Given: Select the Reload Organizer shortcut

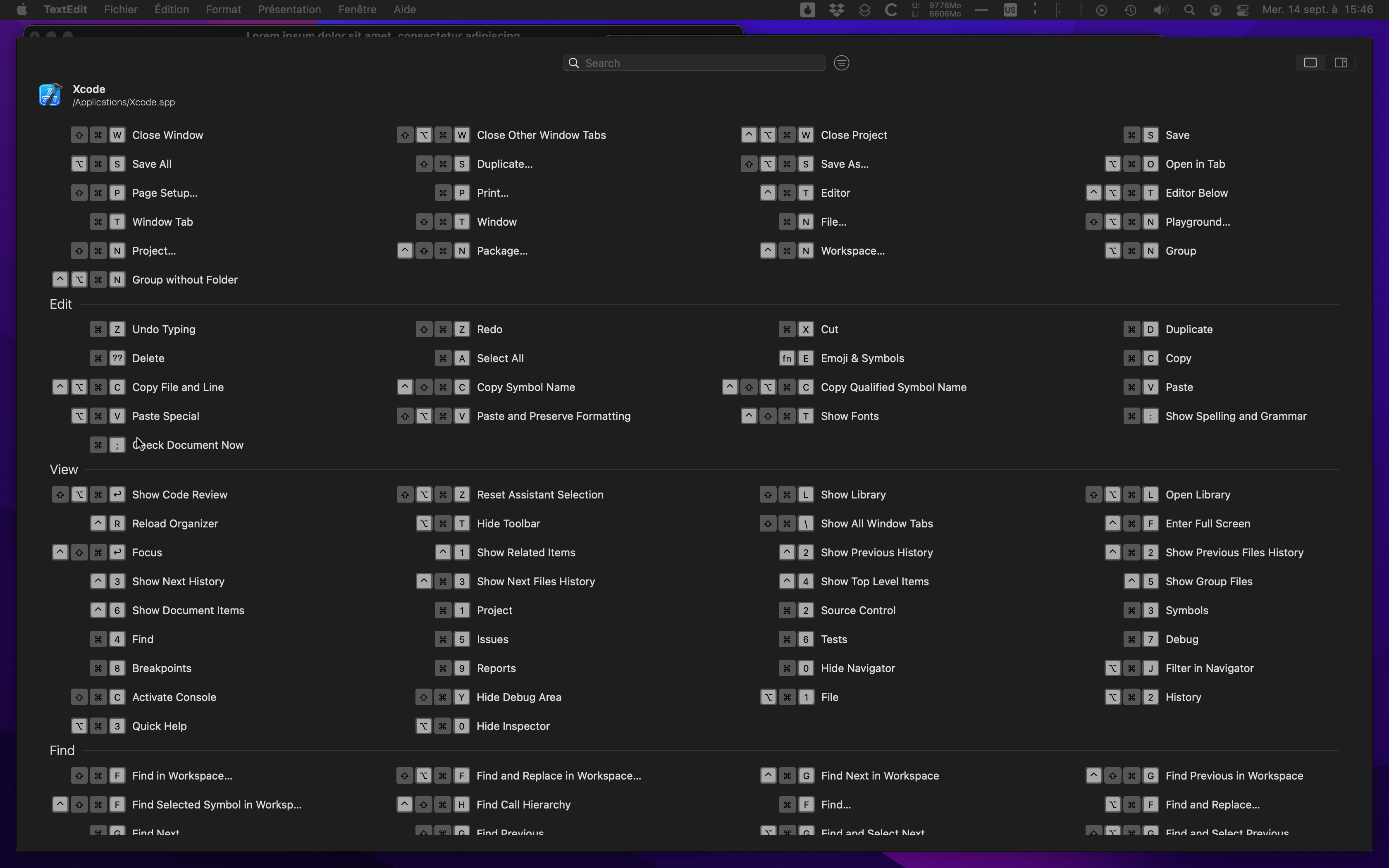Looking at the screenshot, I should [154, 524].
